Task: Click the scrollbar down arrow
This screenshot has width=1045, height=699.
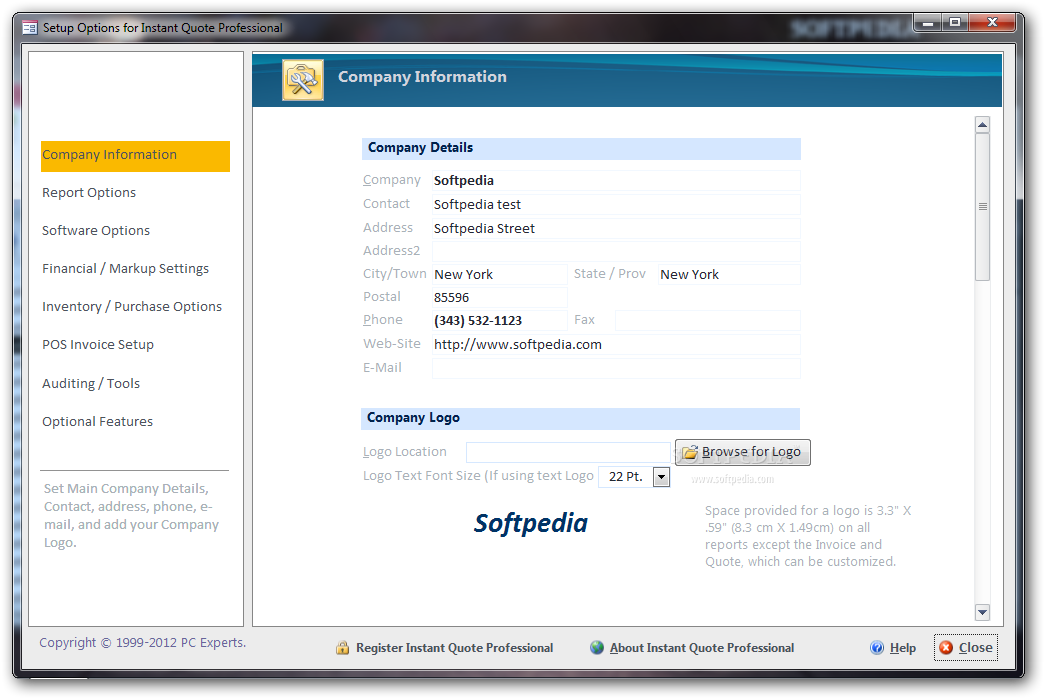Action: pyautogui.click(x=982, y=612)
